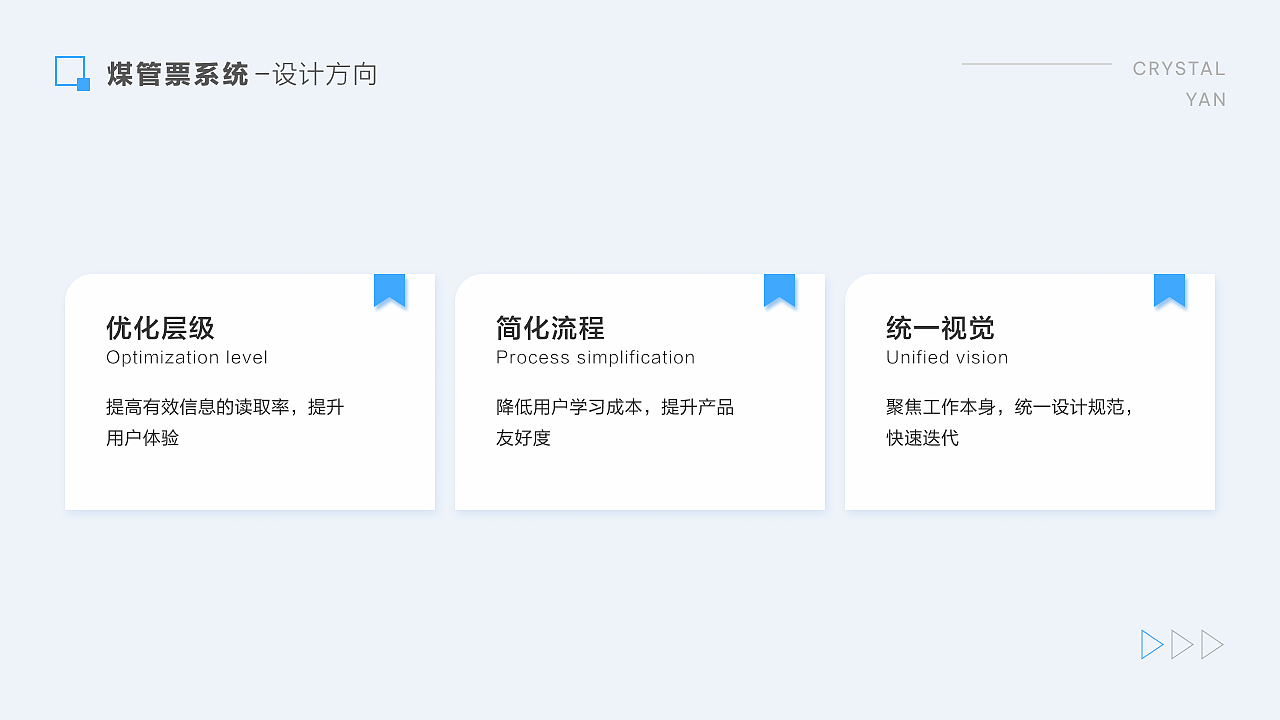Click the 快速迭代 text line
Image resolution: width=1280 pixels, height=720 pixels.
[923, 438]
